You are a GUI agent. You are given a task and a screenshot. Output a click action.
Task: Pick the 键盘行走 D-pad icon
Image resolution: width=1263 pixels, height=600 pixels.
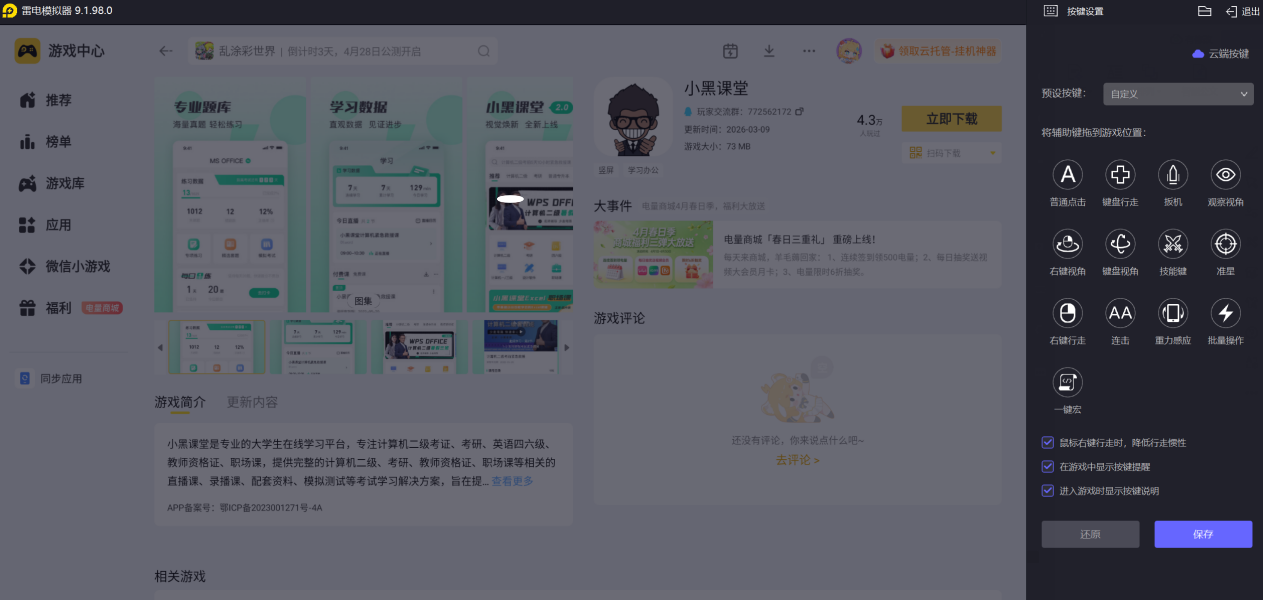(1120, 175)
